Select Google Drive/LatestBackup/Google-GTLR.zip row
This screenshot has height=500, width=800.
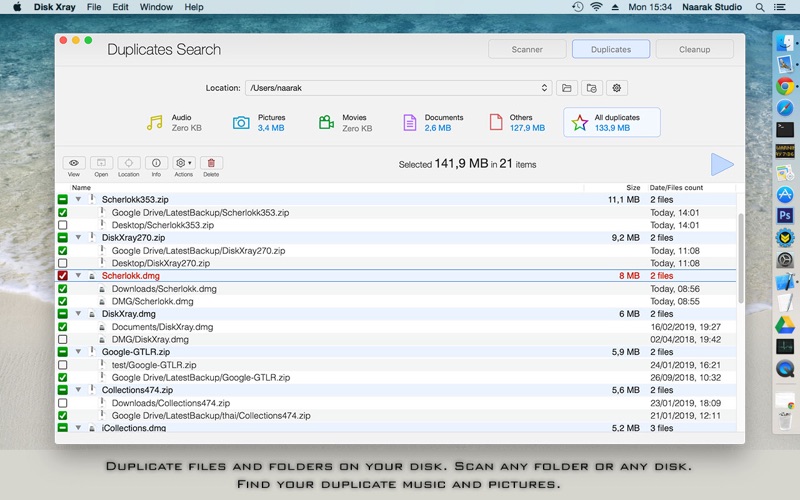(x=396, y=378)
